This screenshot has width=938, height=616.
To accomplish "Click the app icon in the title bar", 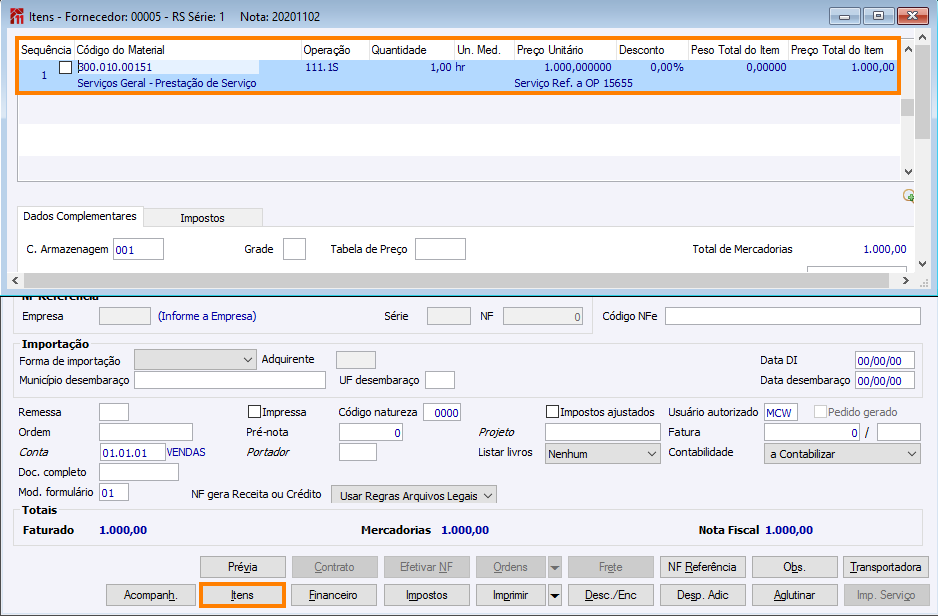I will tap(16, 16).
